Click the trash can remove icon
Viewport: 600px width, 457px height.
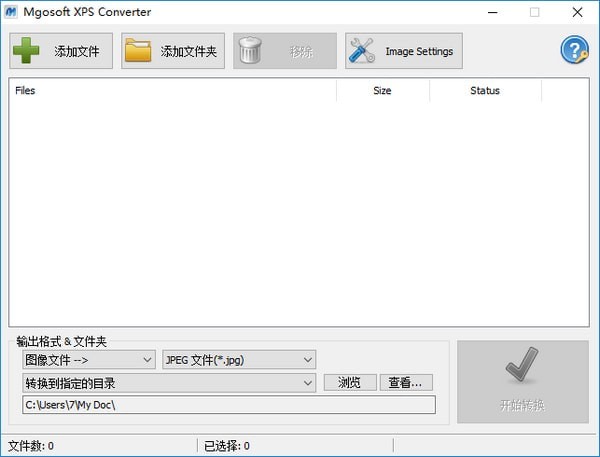coord(250,50)
